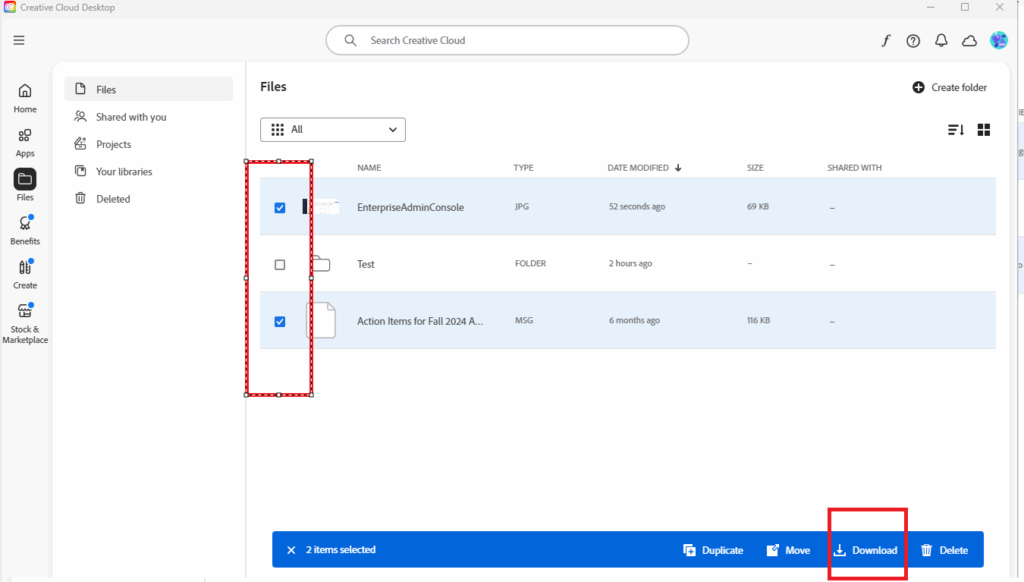The width and height of the screenshot is (1024, 582).
Task: Uncheck the Action Items file checkbox
Action: click(280, 321)
